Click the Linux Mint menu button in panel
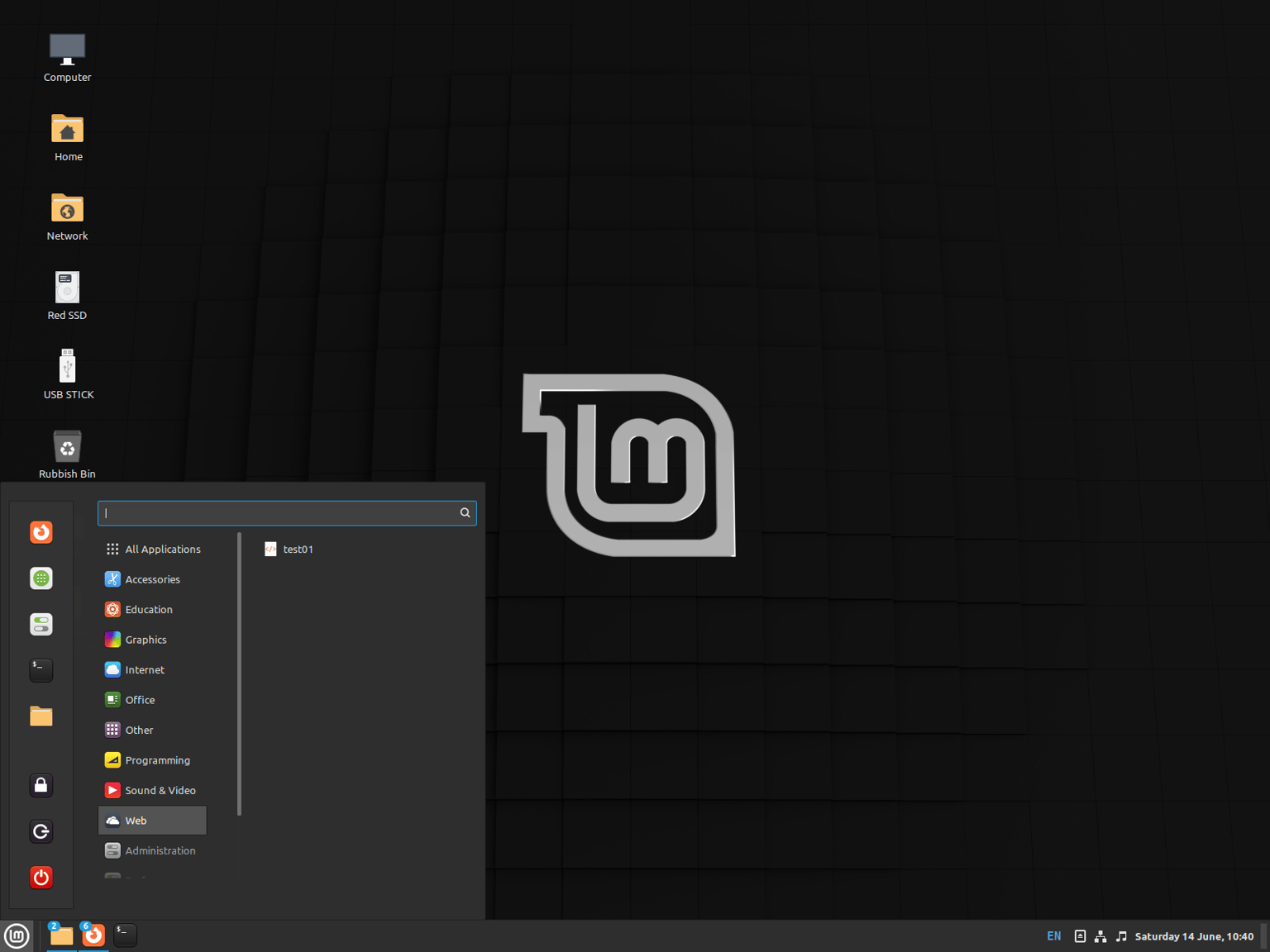This screenshot has width=1270, height=952. click(x=17, y=935)
